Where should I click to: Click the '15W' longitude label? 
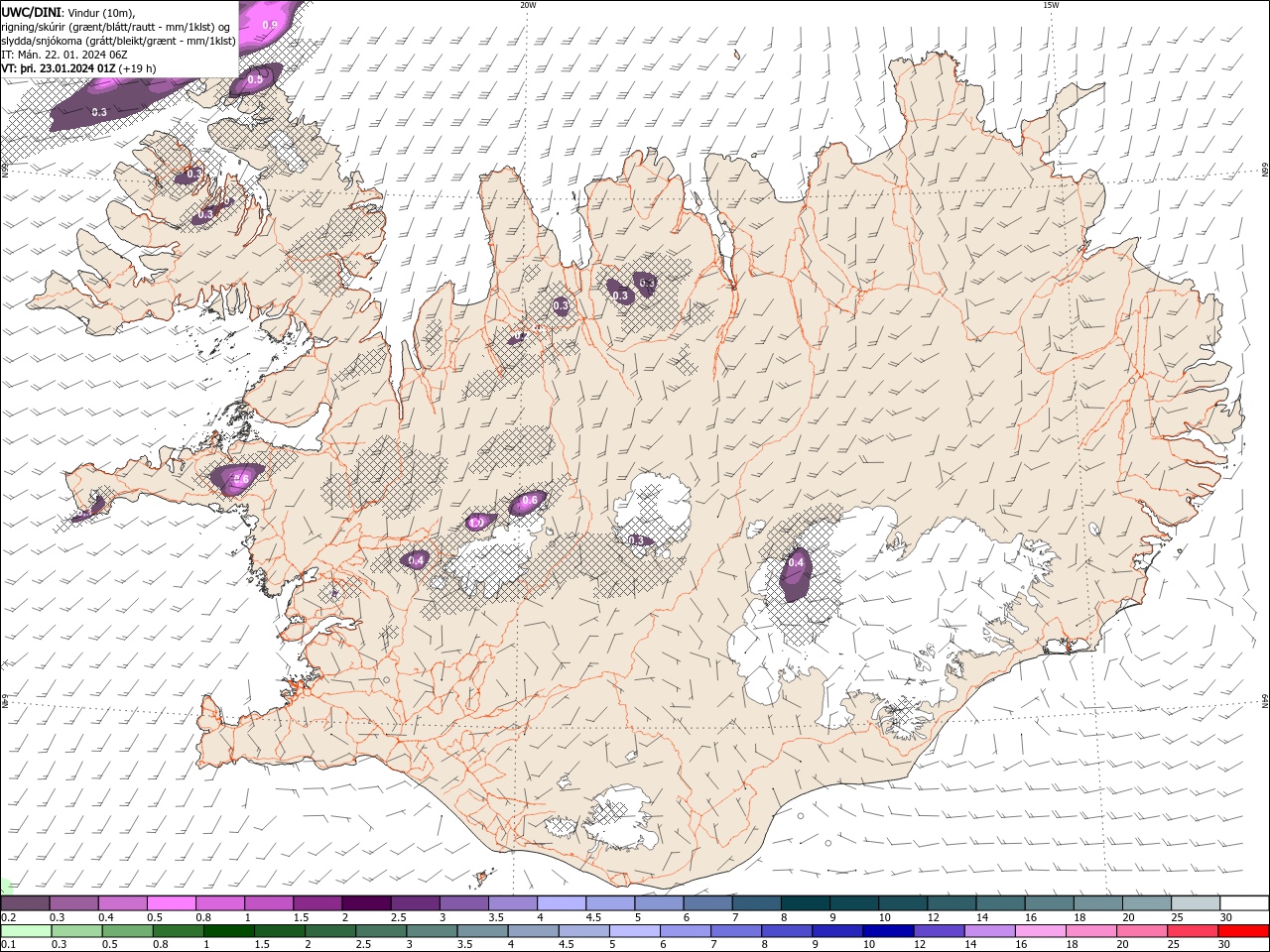(x=1051, y=5)
